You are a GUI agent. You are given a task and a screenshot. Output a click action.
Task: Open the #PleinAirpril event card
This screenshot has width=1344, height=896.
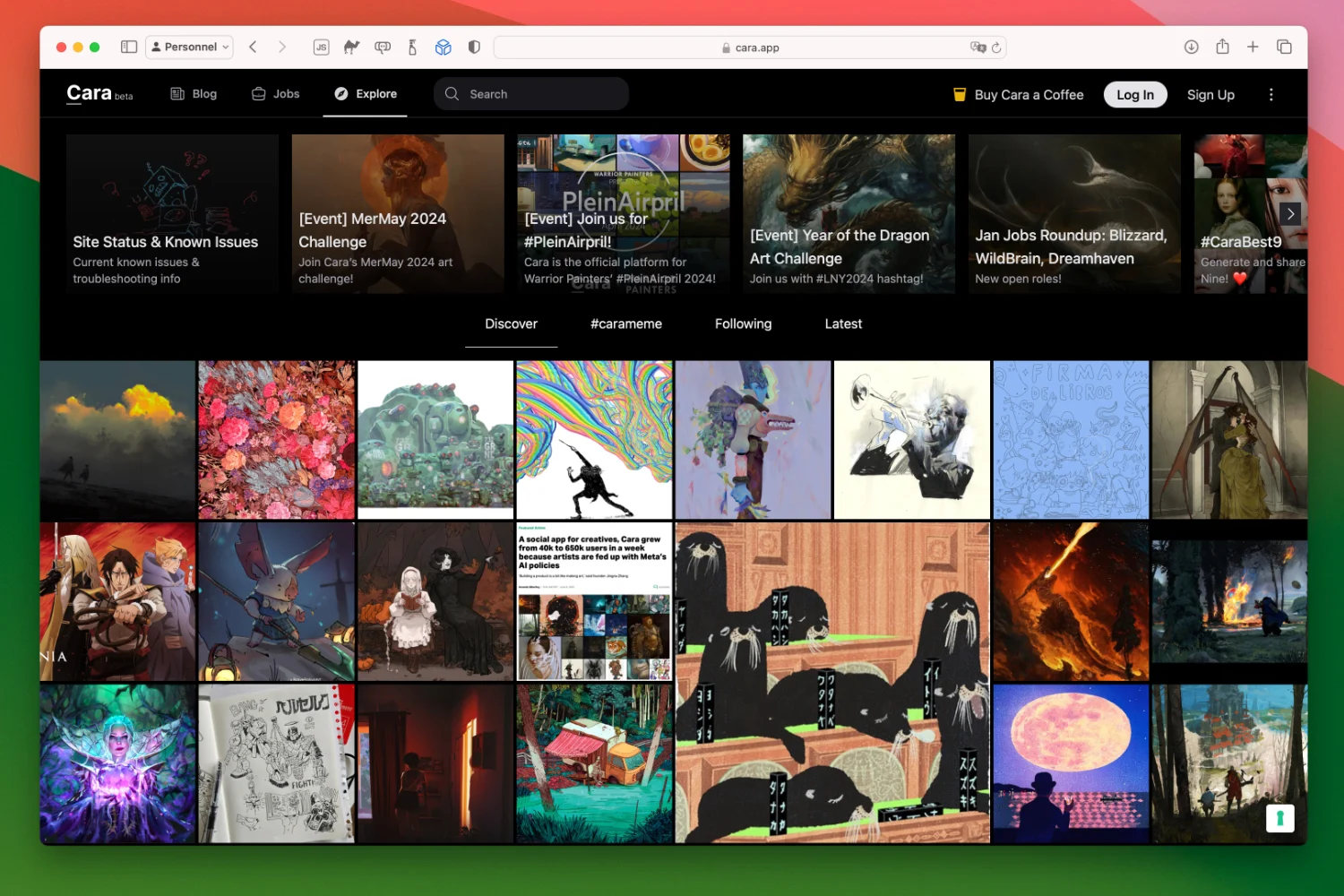click(624, 214)
